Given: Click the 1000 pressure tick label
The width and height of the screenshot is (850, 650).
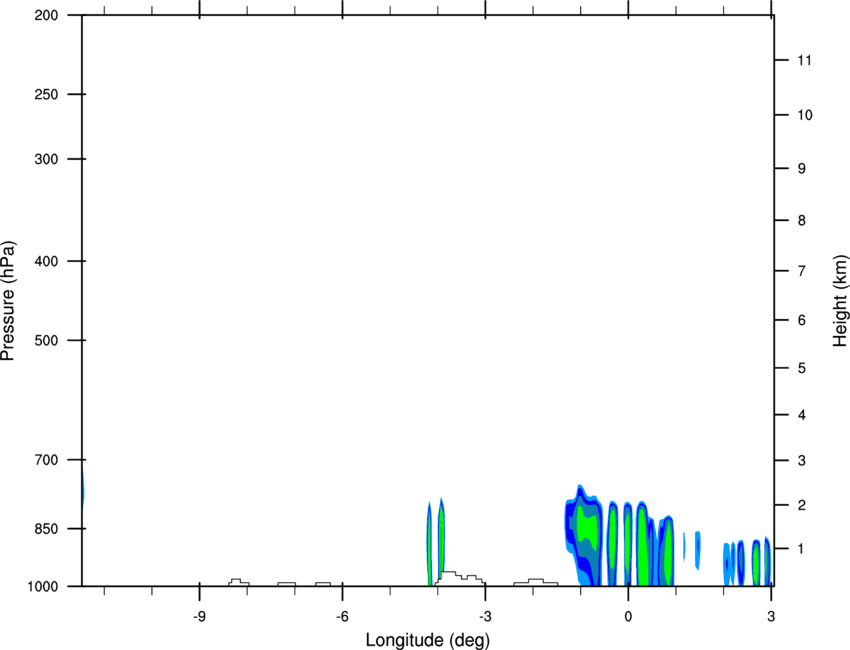Looking at the screenshot, I should 42,587.
